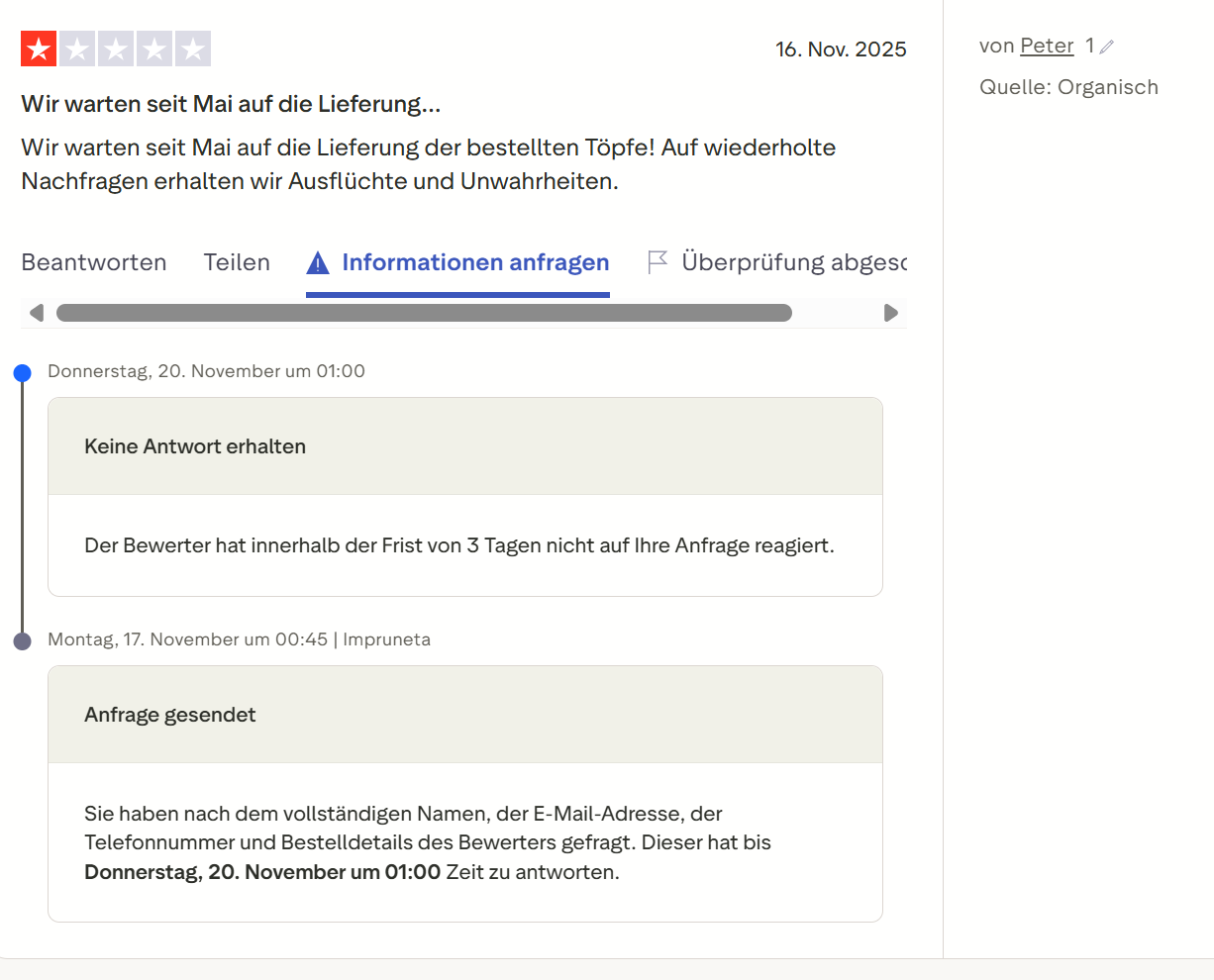
Task: Click the left arrow of horizontal scrollbar
Action: pyautogui.click(x=37, y=313)
